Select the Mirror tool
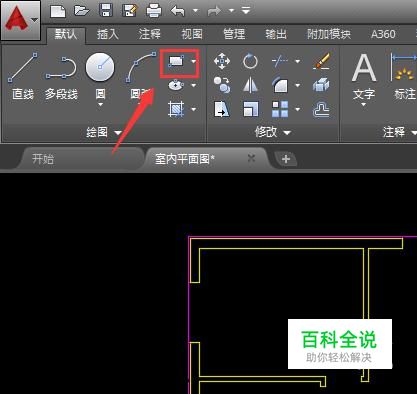Screen dimensions: 417x394 (x=250, y=85)
